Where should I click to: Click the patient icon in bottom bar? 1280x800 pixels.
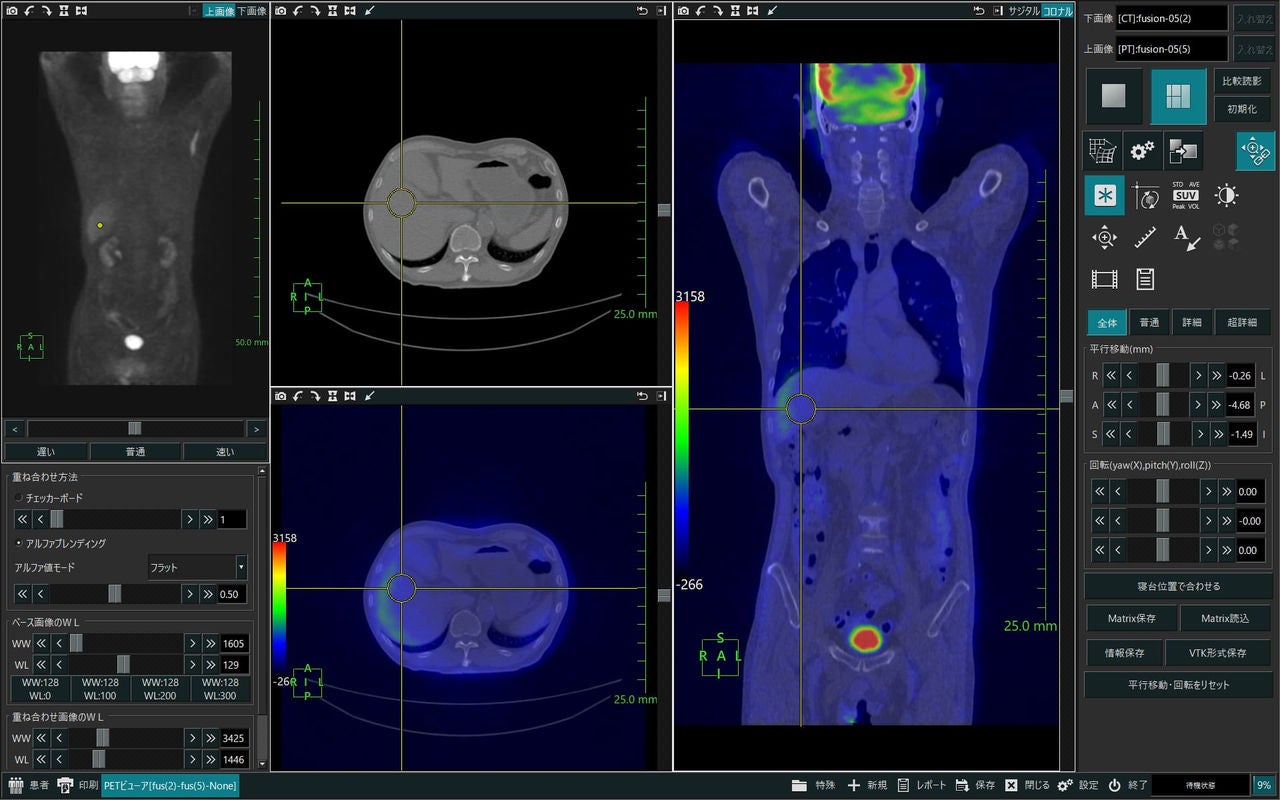tap(16, 785)
